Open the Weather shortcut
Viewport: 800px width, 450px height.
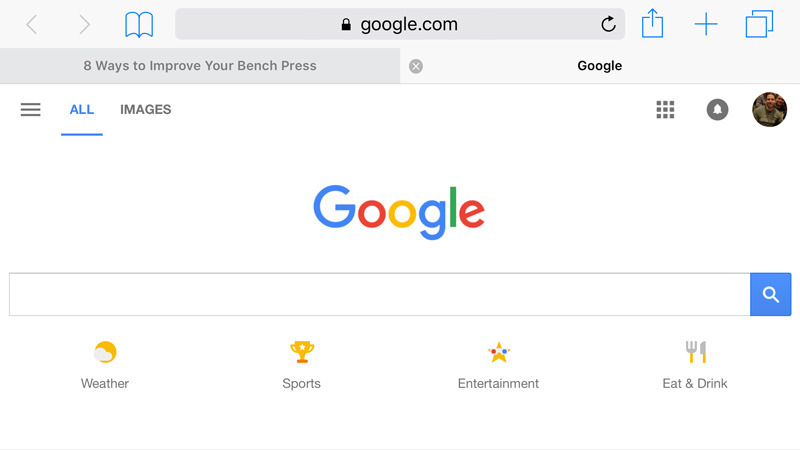pos(105,365)
